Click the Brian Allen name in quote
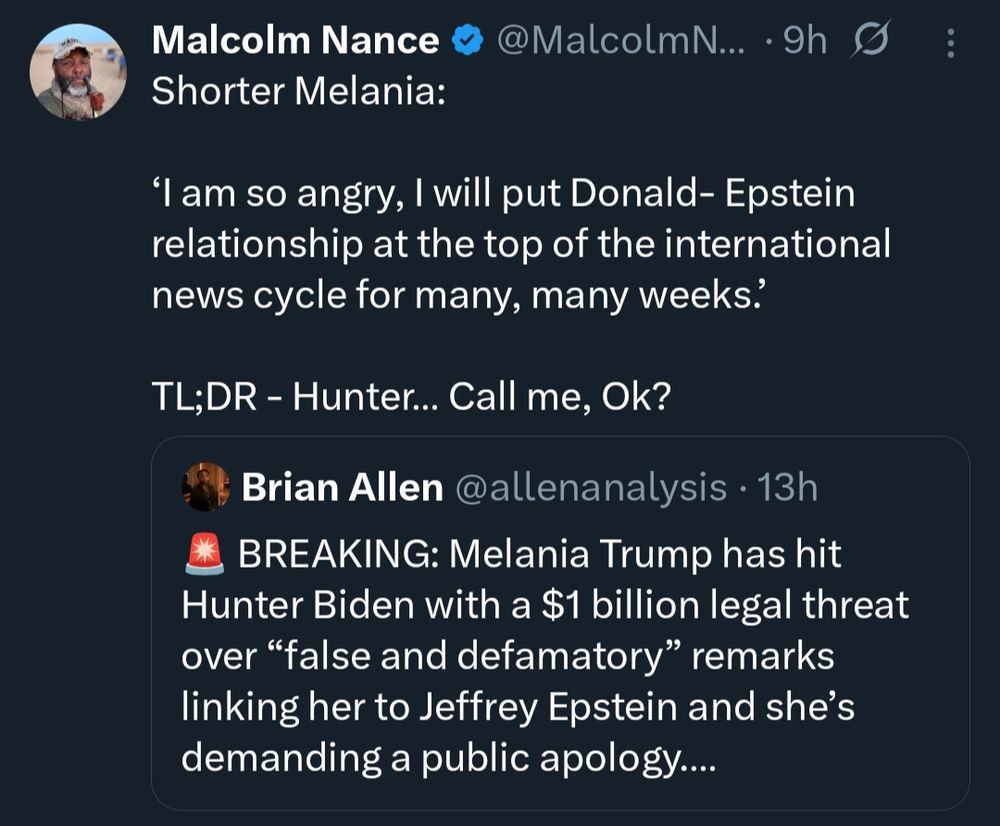The image size is (1000, 826). pos(342,488)
